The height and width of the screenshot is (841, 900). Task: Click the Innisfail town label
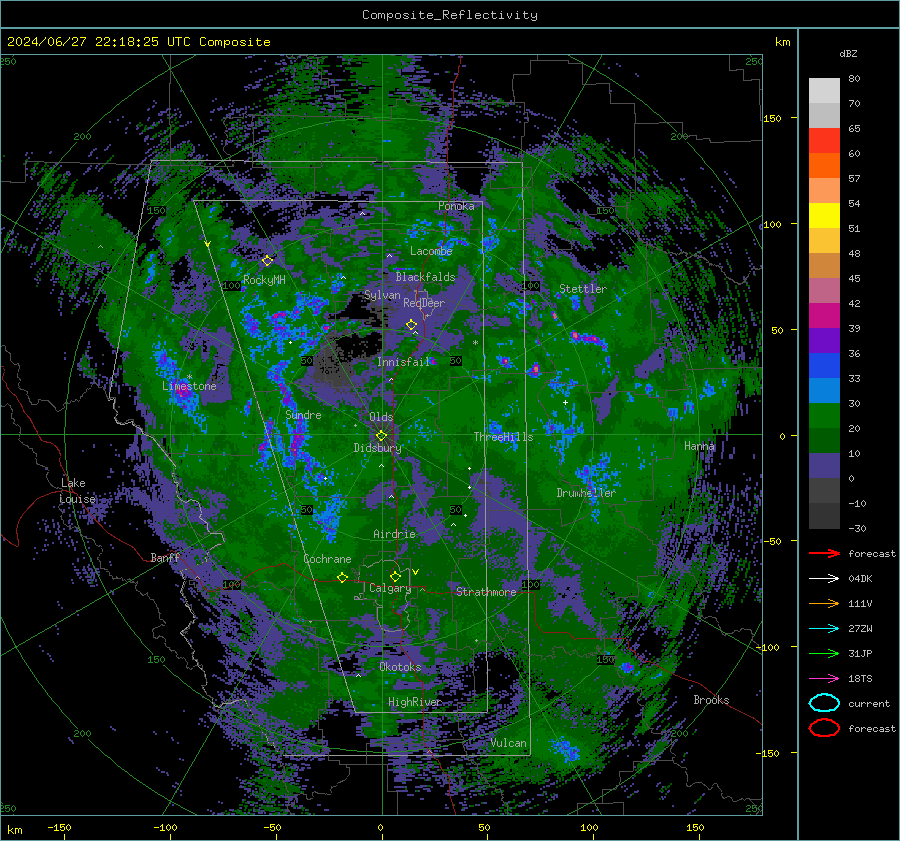tap(404, 362)
